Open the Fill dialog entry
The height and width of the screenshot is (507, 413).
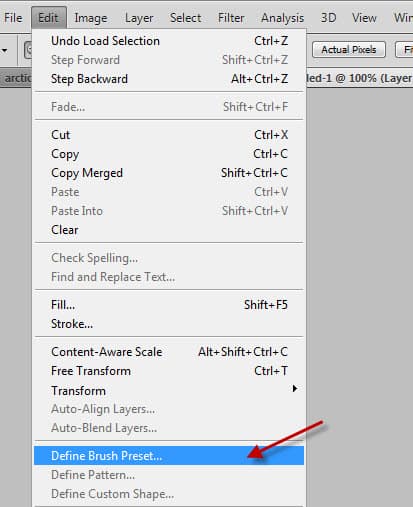coord(169,305)
